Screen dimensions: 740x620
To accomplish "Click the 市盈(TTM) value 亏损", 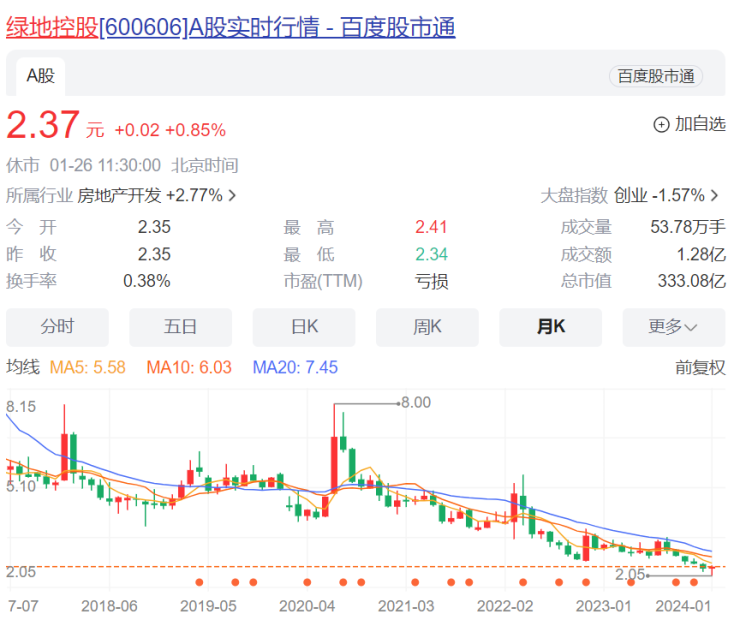I will coord(431,282).
